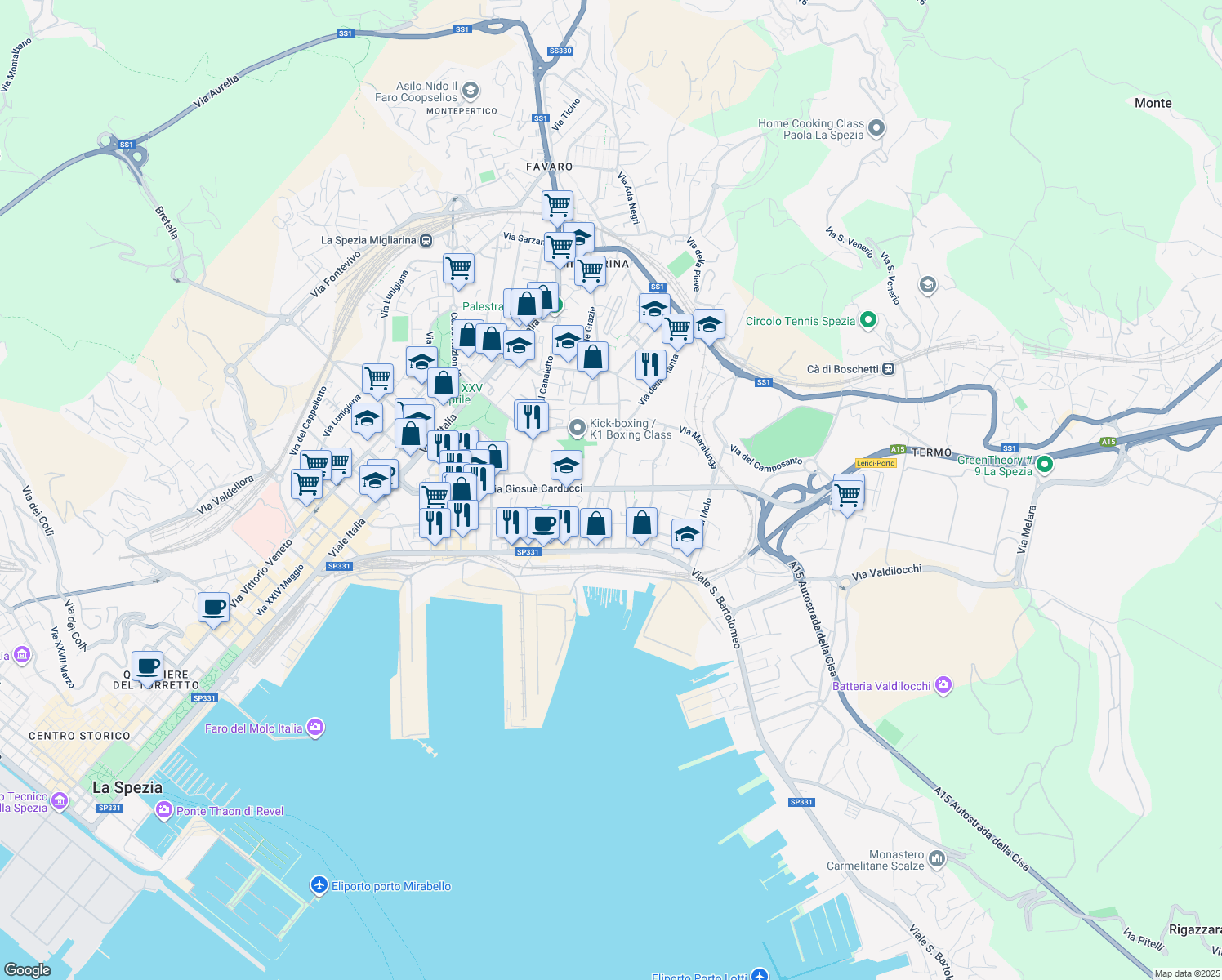
Task: Select the Kick-boxing K1 Boxing Class pin
Action: click(x=578, y=428)
